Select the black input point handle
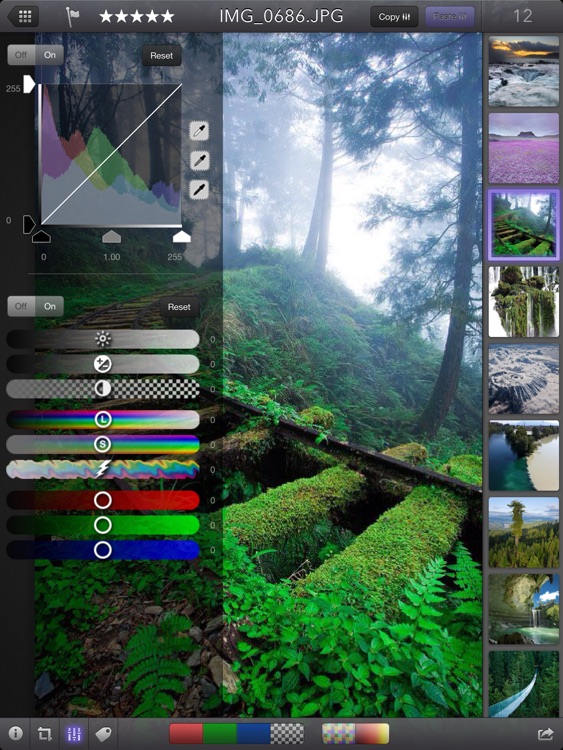 (x=41, y=236)
